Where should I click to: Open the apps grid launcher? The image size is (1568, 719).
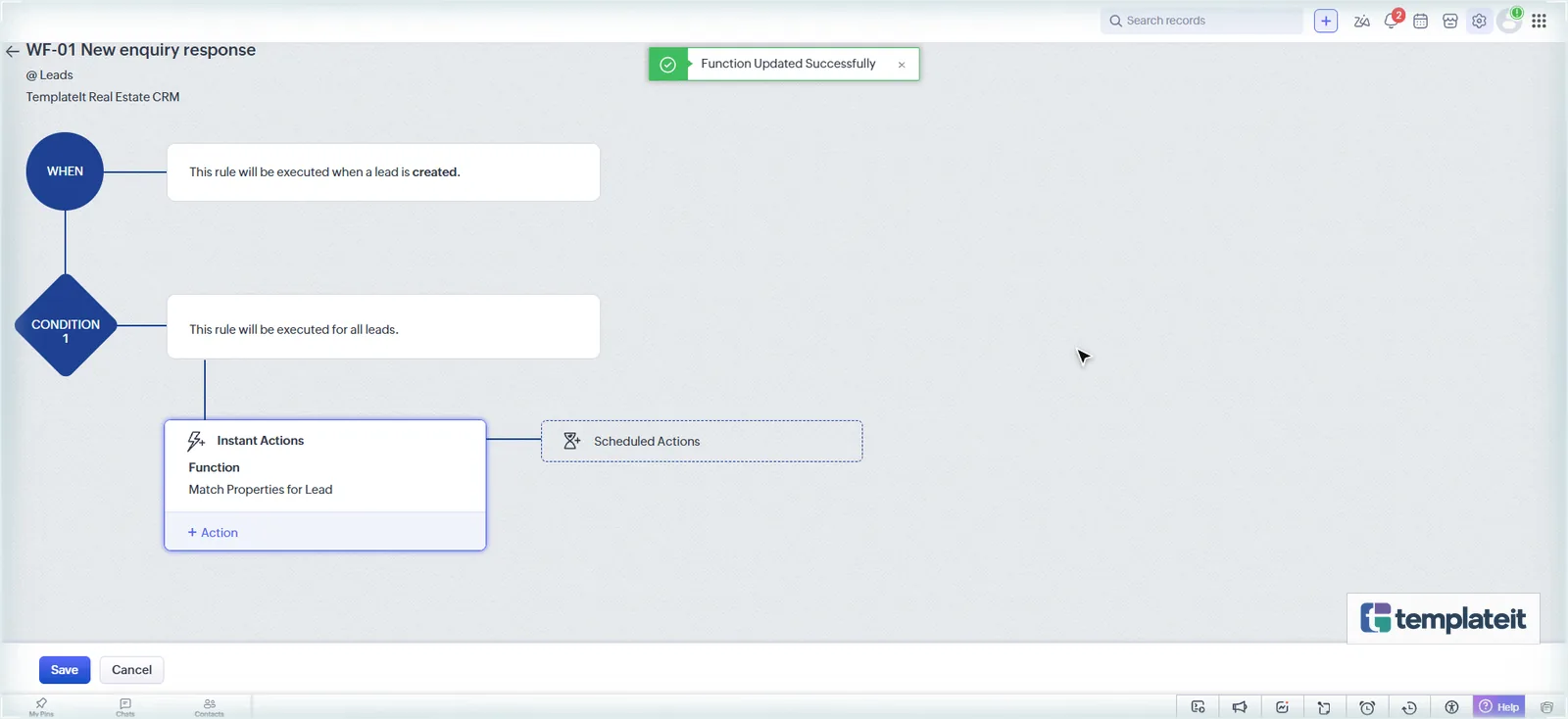1540,21
